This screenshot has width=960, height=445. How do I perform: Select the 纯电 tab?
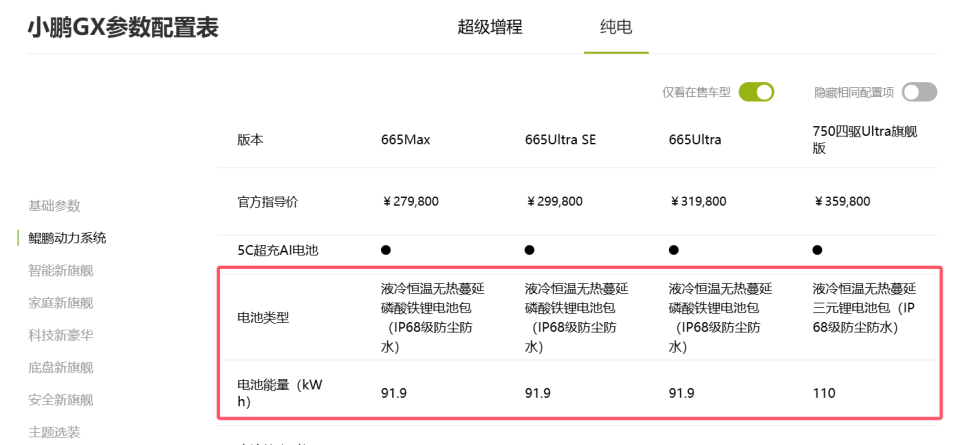coord(616,27)
